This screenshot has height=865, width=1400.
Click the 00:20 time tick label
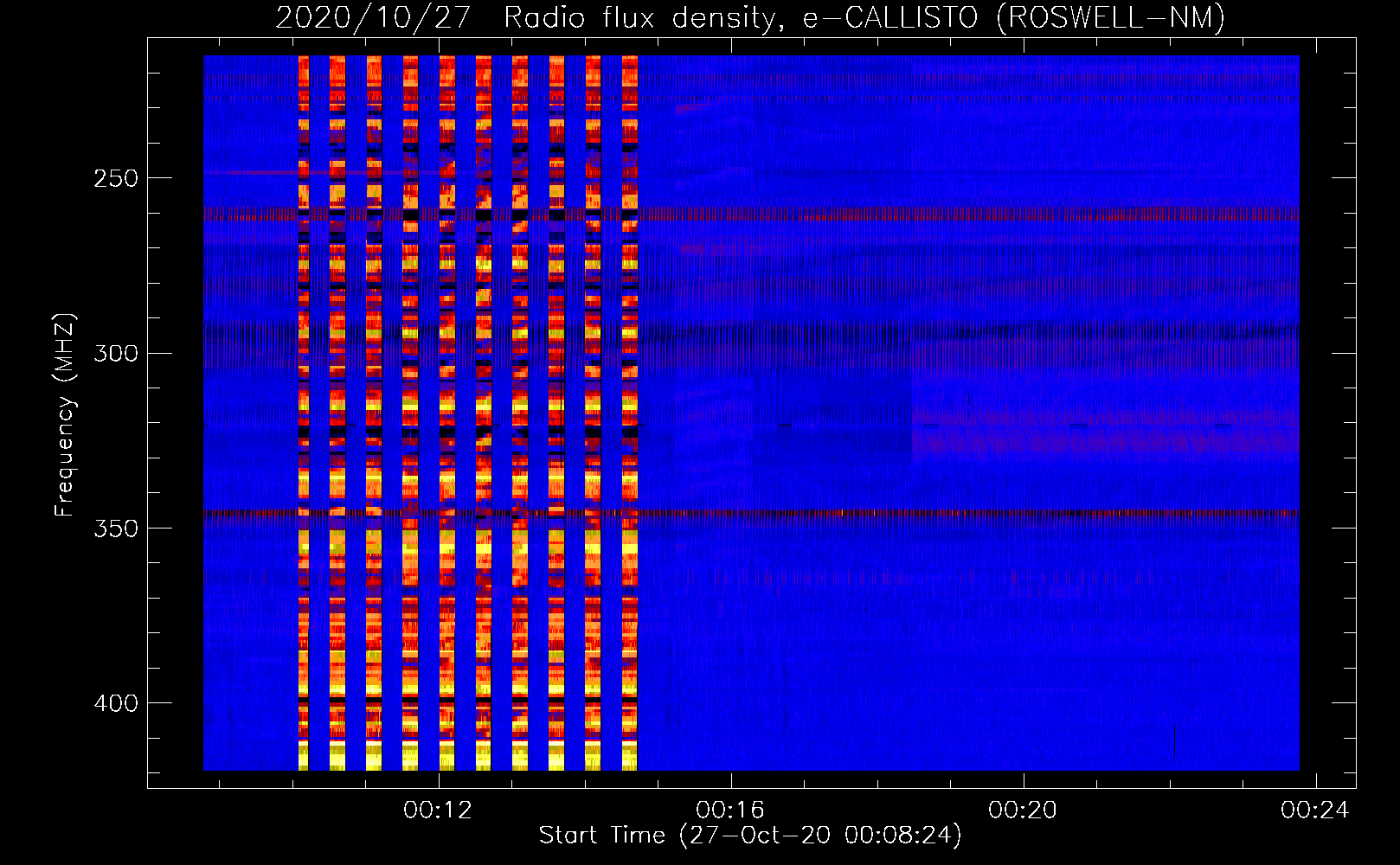1024,811
